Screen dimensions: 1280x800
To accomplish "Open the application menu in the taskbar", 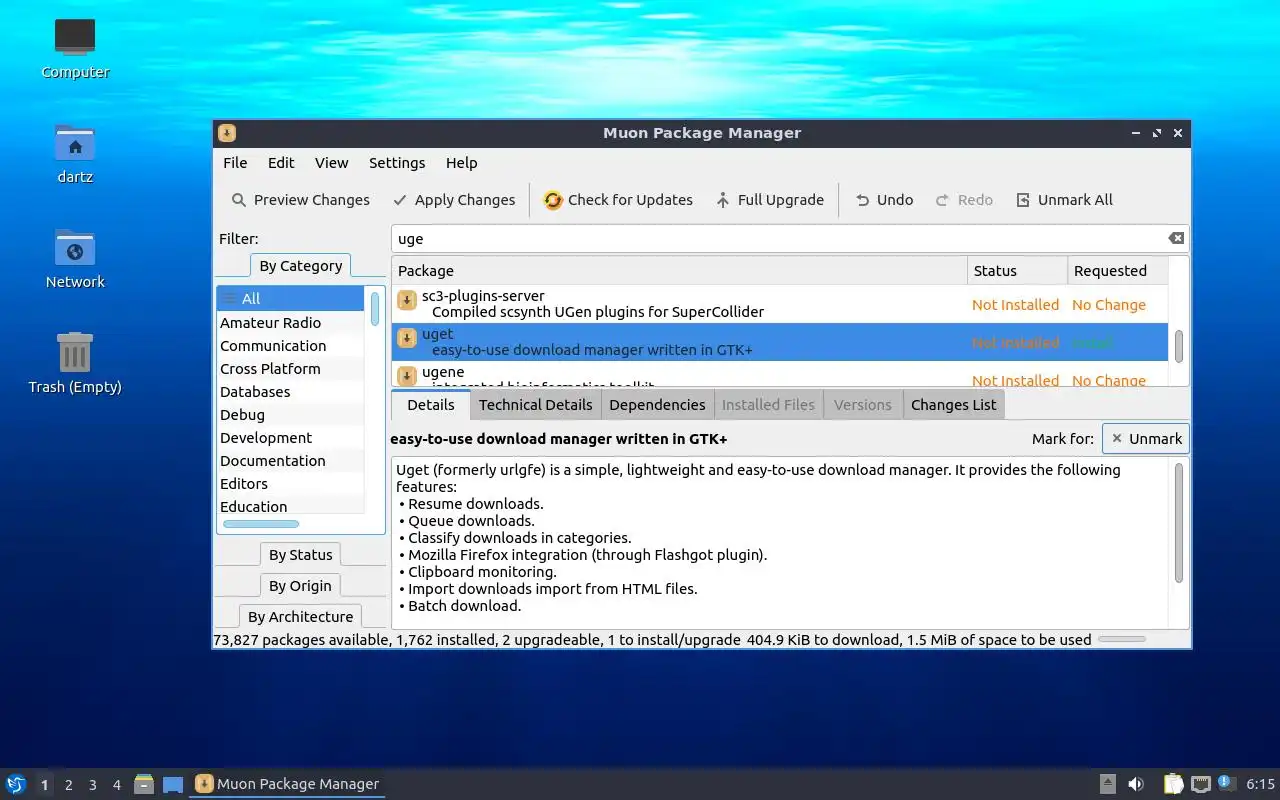I will pyautogui.click(x=16, y=784).
